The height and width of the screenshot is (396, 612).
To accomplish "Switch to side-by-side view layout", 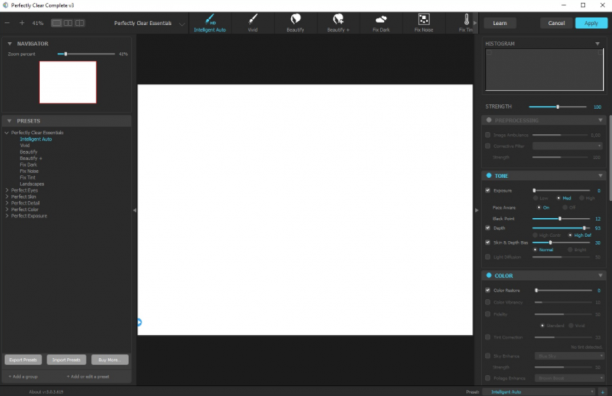I will [x=80, y=23].
